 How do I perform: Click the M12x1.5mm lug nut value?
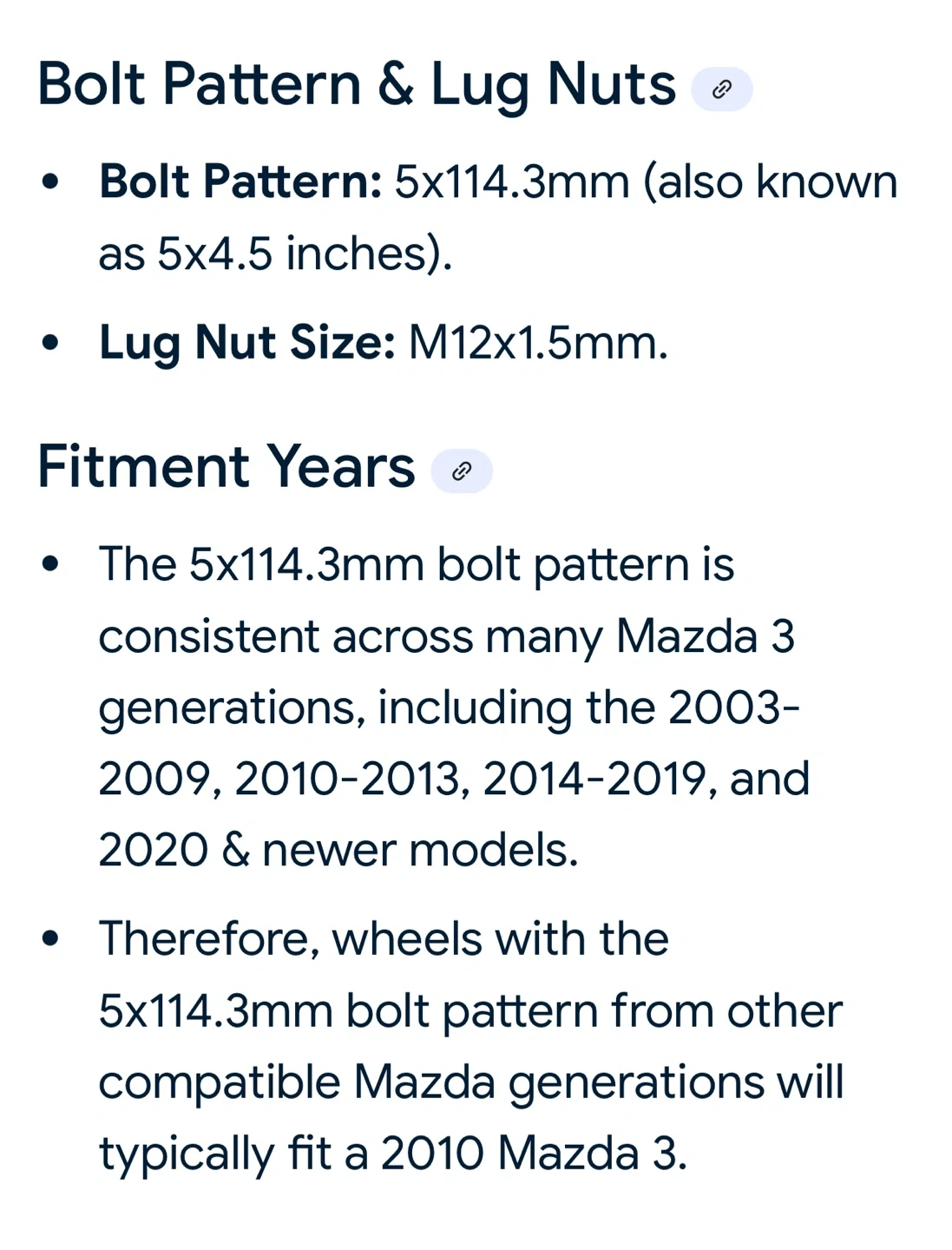point(538,342)
